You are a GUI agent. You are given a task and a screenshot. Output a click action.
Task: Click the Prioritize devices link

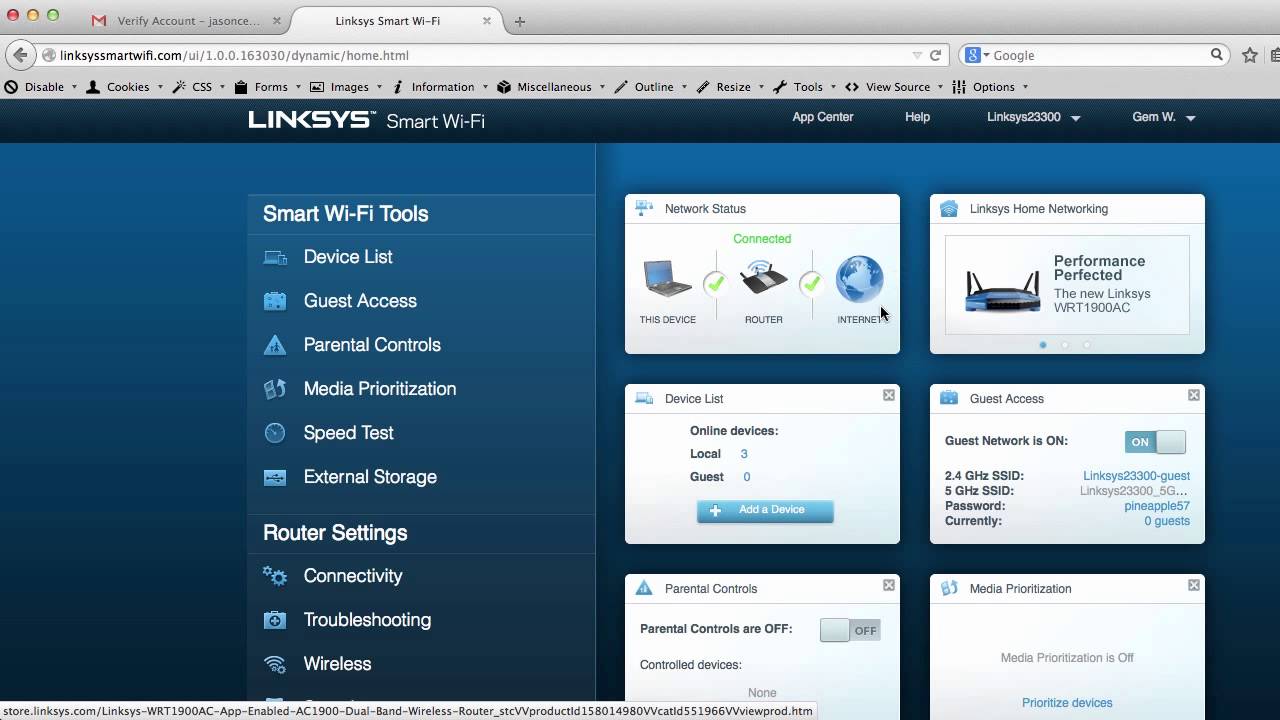[x=1067, y=703]
